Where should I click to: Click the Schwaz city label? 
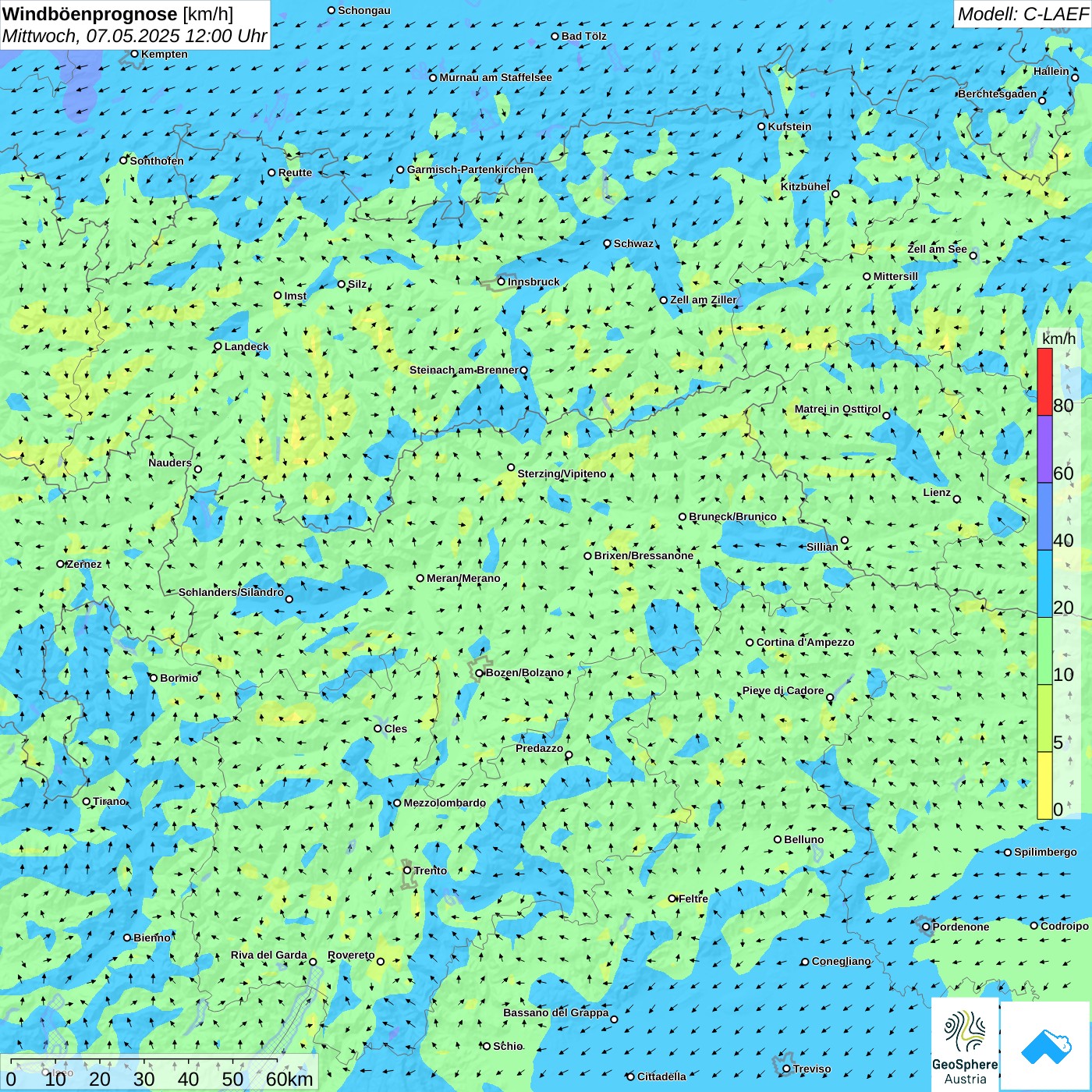click(x=633, y=243)
